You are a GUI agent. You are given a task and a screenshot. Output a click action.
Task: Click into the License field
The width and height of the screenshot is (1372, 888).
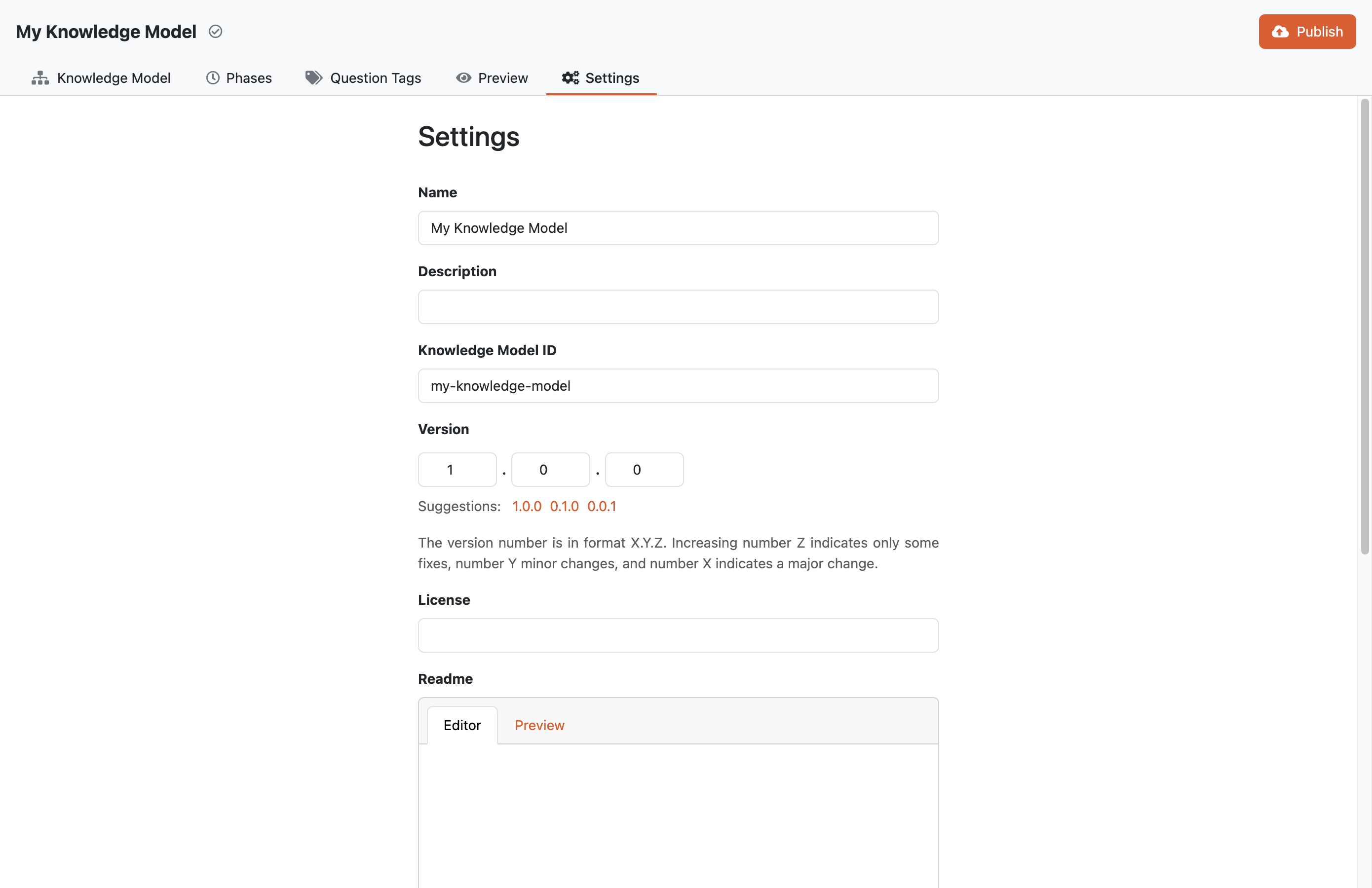click(678, 635)
